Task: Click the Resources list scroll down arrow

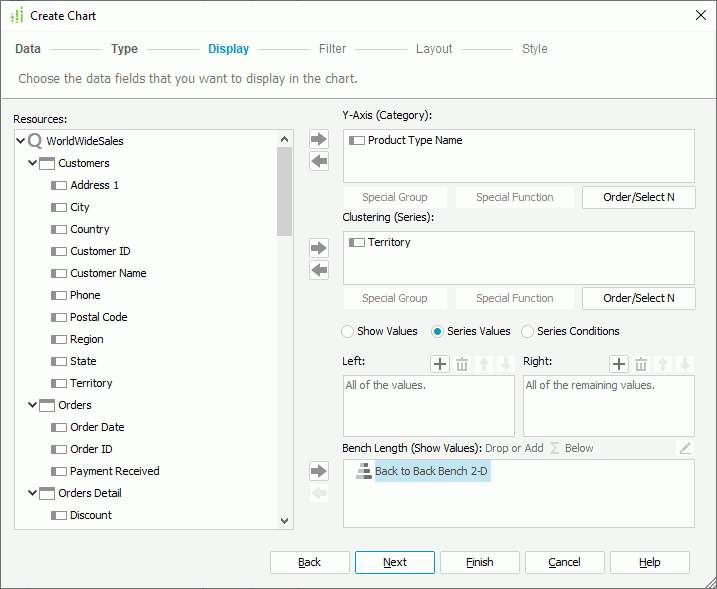Action: click(284, 520)
